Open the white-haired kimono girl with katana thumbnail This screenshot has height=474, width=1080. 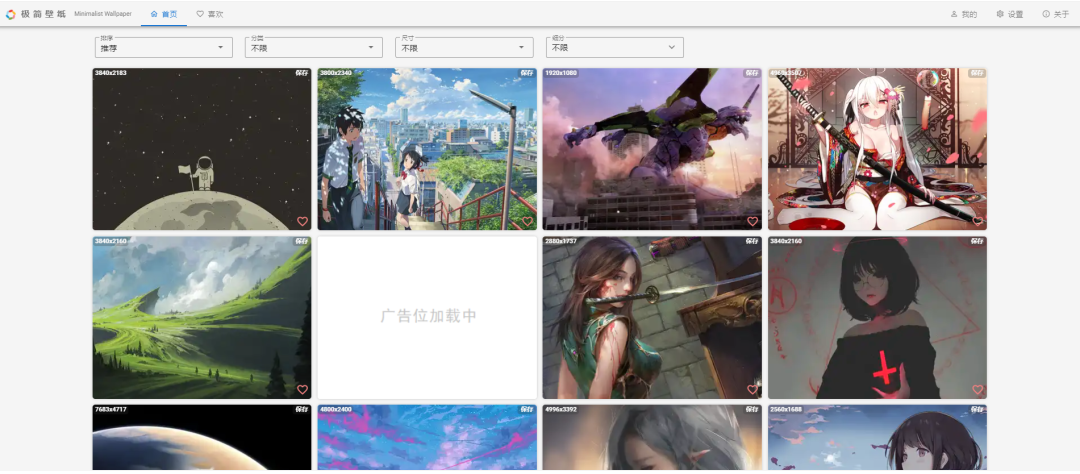click(878, 149)
